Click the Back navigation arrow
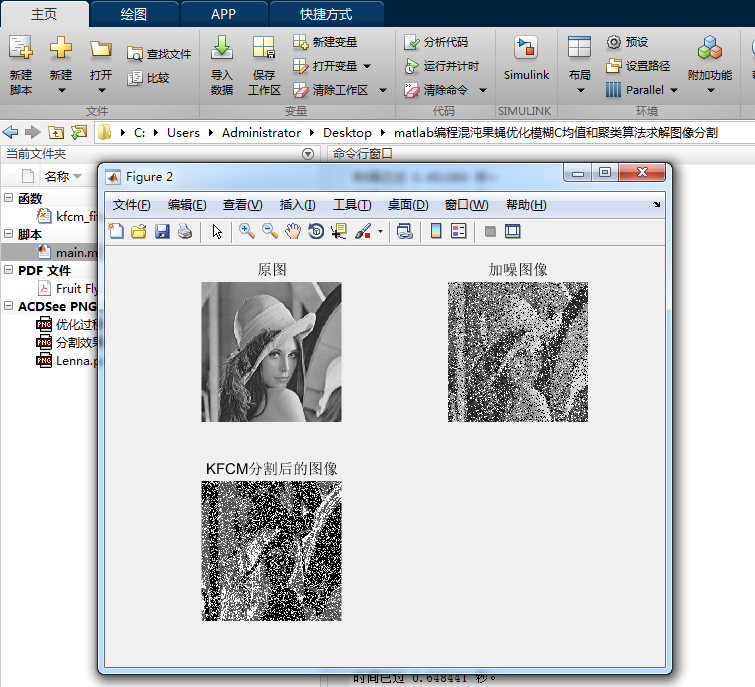The image size is (755, 687). [x=11, y=132]
